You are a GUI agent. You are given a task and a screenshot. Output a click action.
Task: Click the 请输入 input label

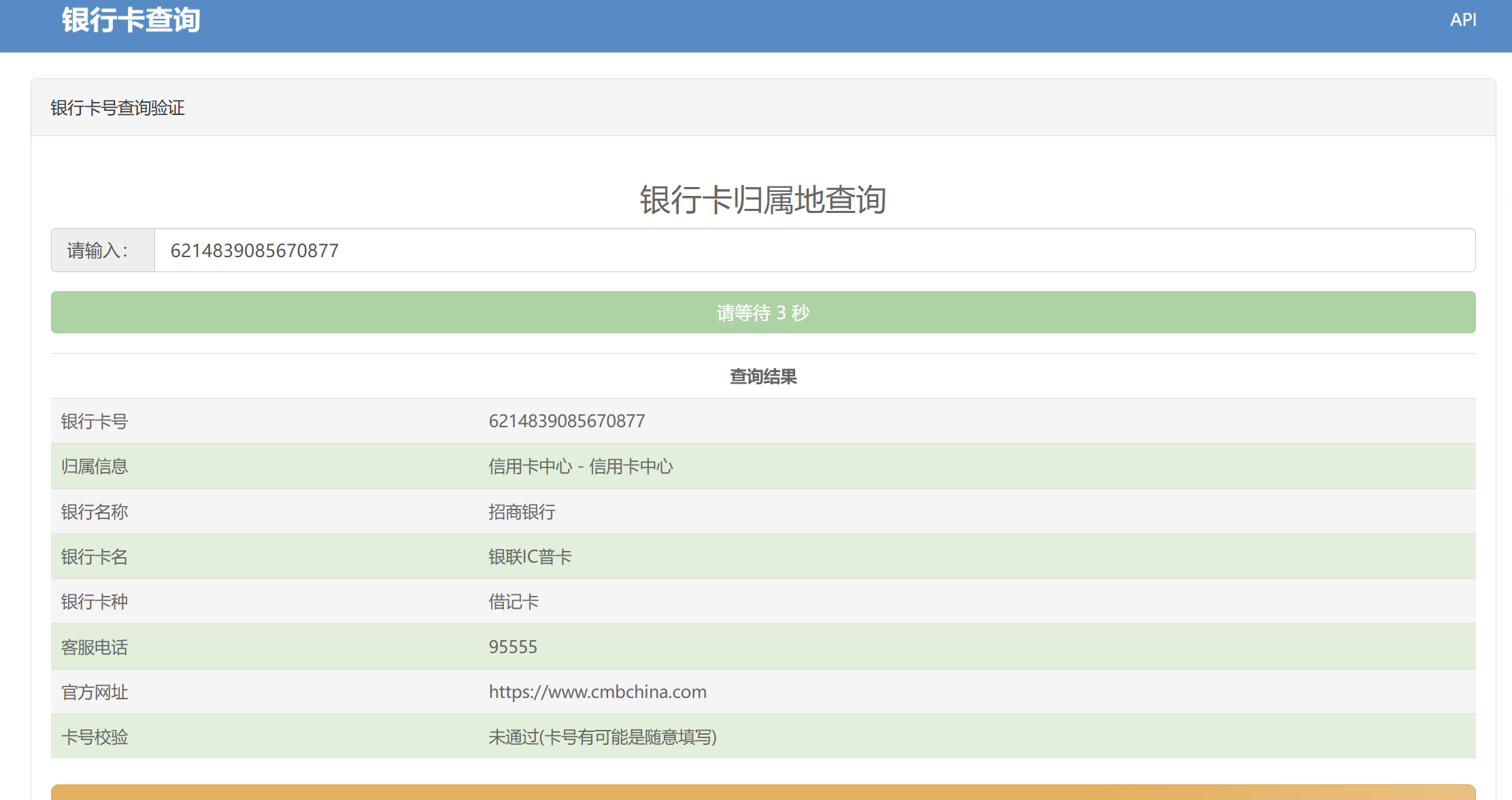pos(97,250)
